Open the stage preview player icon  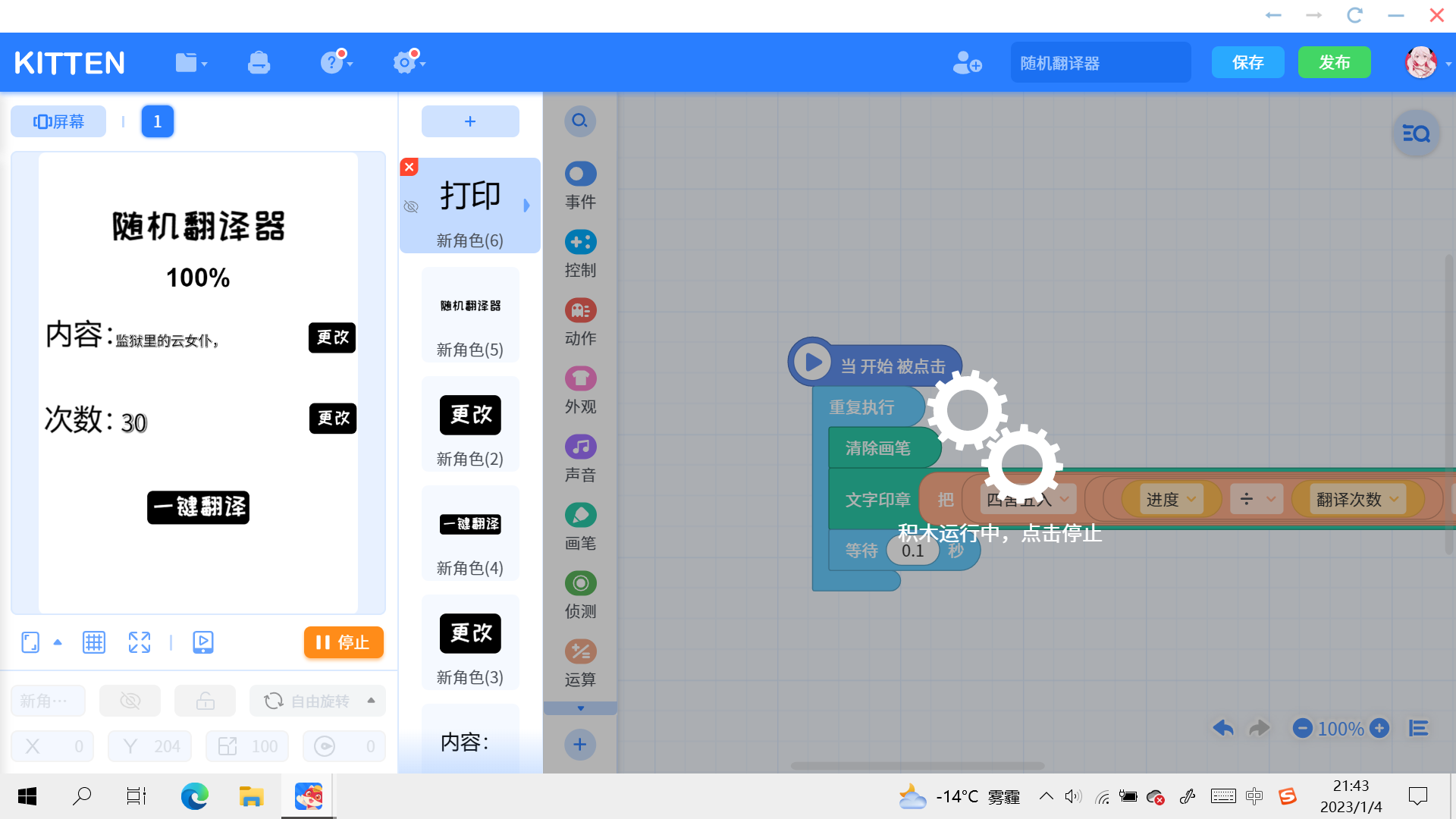point(203,642)
